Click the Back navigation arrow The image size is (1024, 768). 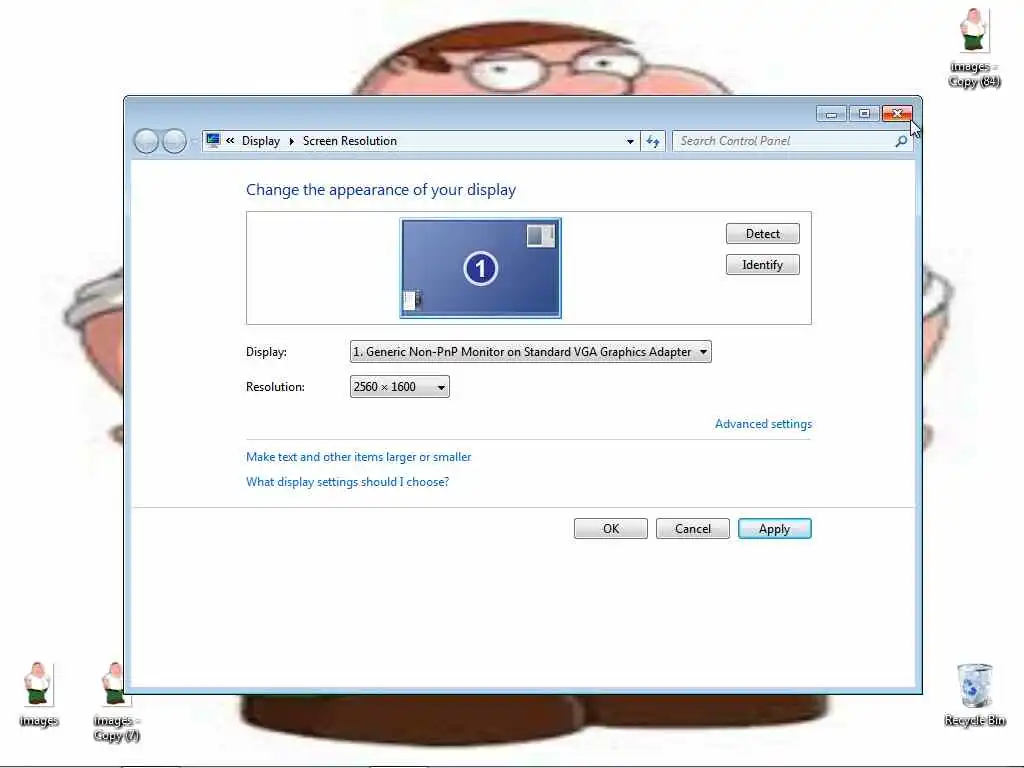coord(146,141)
